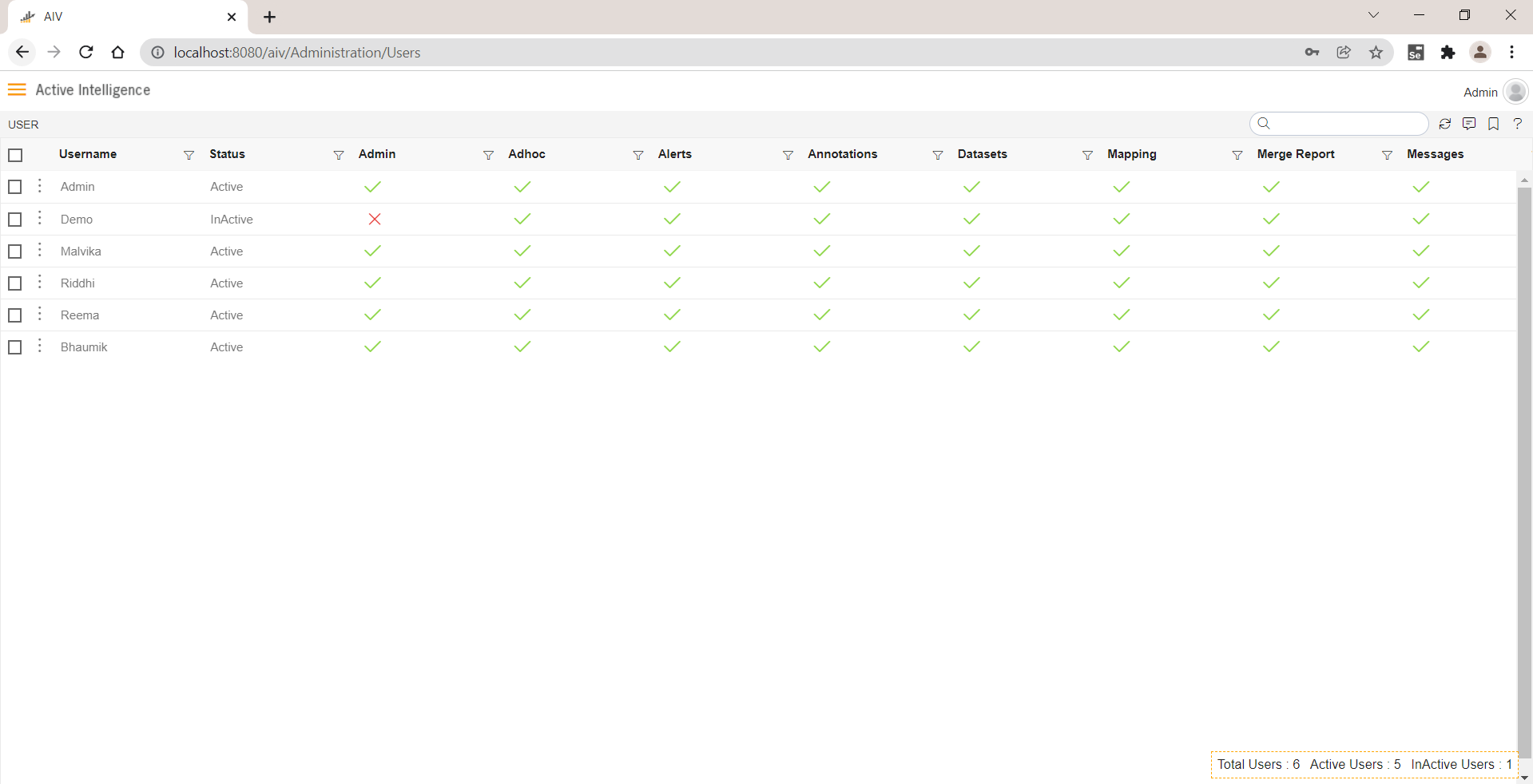Share this page from address bar
Image resolution: width=1533 pixels, height=784 pixels.
tap(1344, 52)
